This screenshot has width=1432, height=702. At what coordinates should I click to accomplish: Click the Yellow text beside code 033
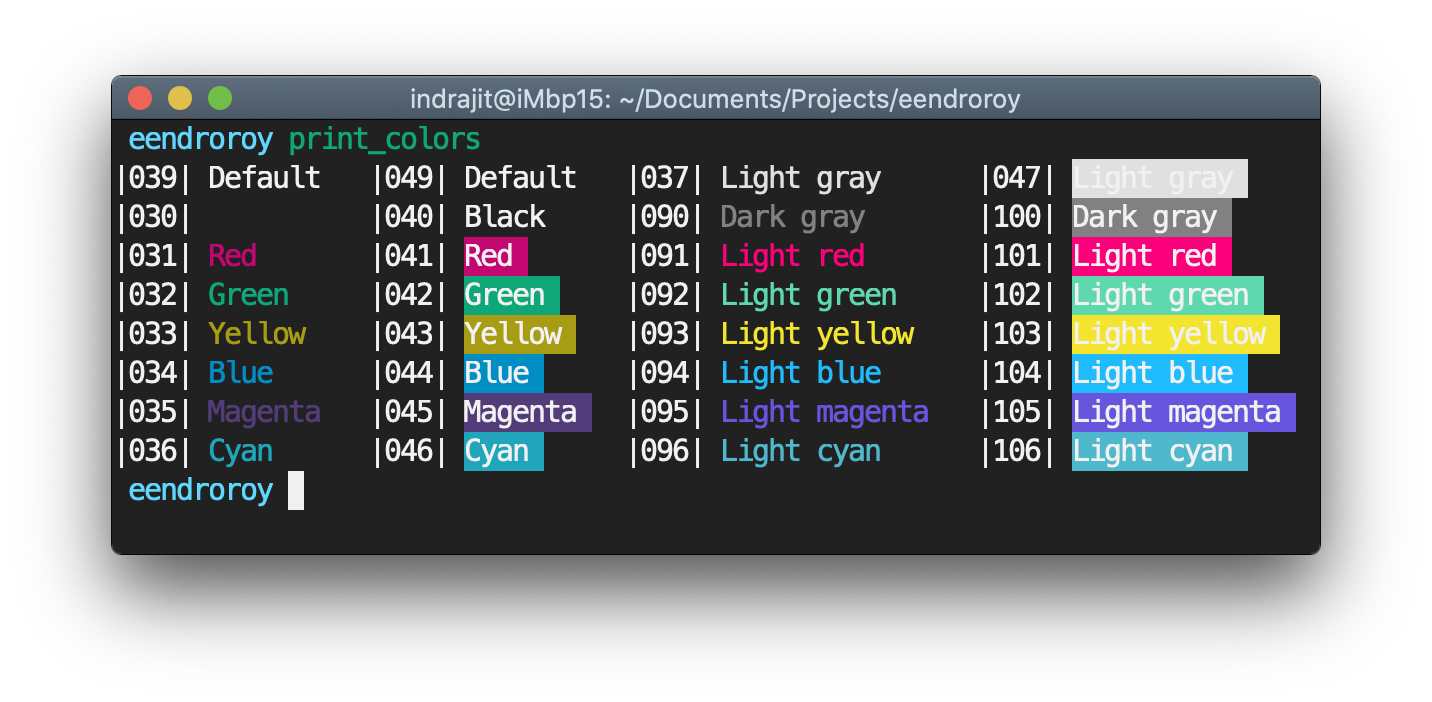pyautogui.click(x=256, y=334)
